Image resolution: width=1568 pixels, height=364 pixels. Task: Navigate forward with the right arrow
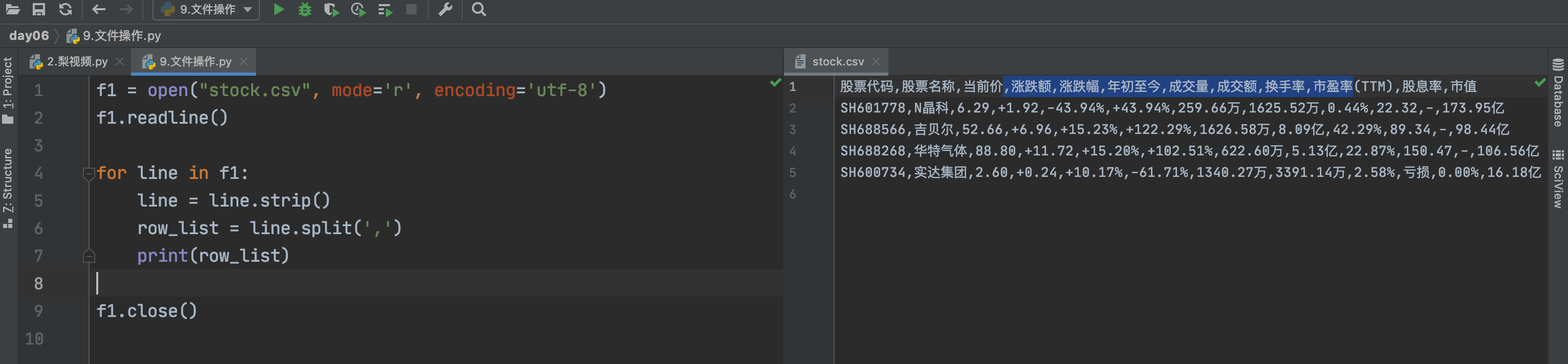pos(126,9)
